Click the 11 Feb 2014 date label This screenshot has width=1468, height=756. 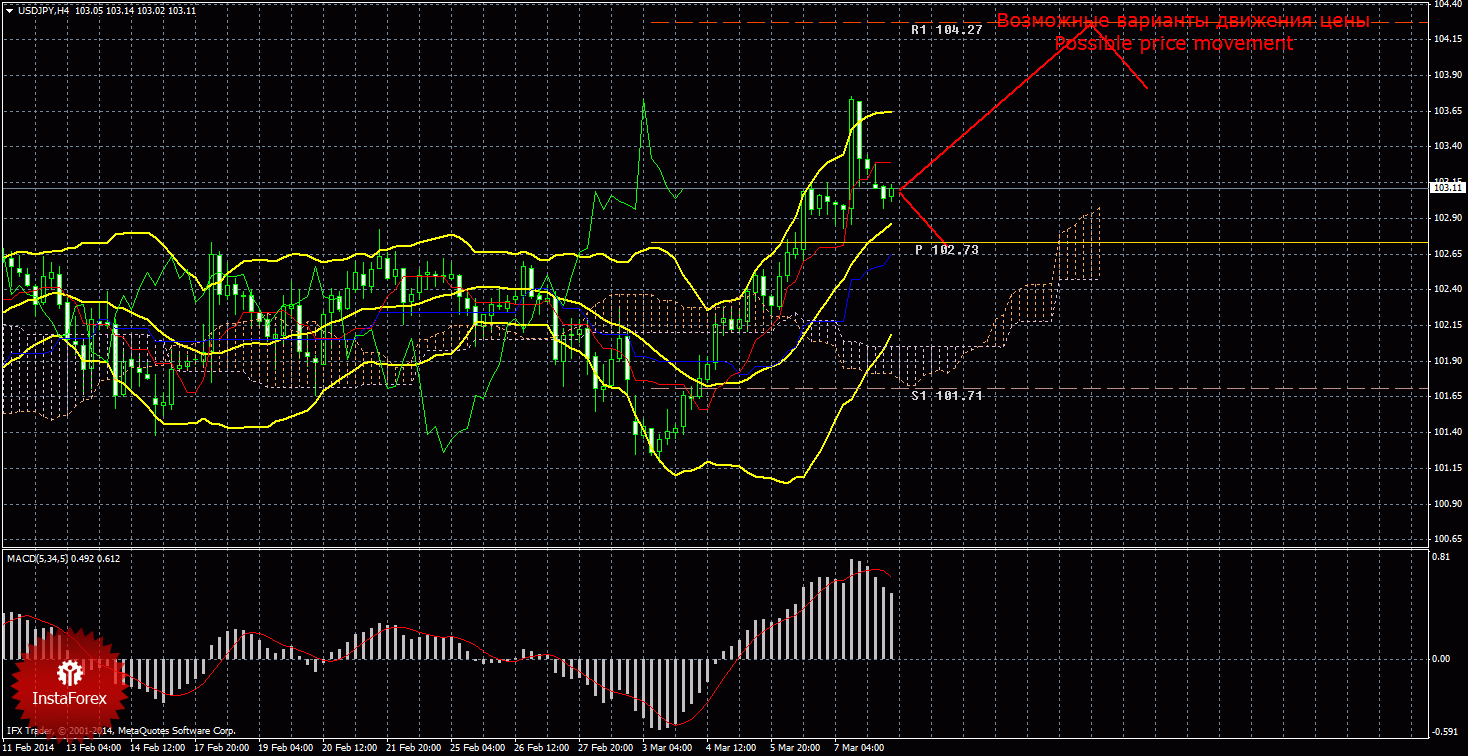(28, 748)
